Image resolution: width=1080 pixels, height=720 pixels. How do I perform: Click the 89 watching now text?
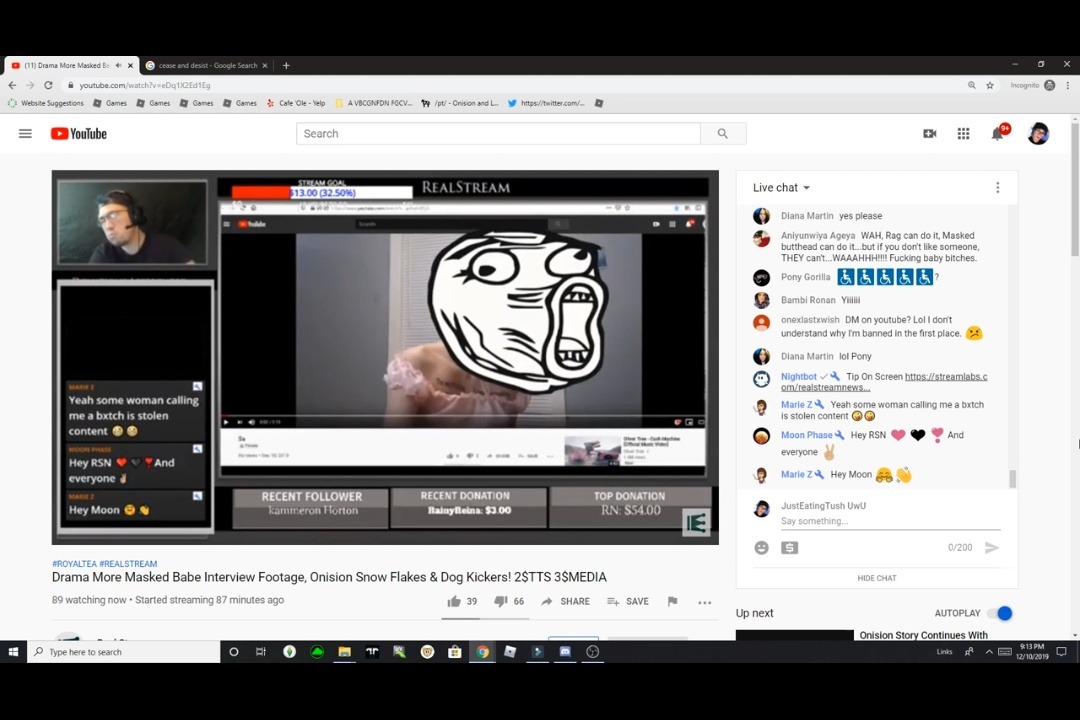(89, 600)
